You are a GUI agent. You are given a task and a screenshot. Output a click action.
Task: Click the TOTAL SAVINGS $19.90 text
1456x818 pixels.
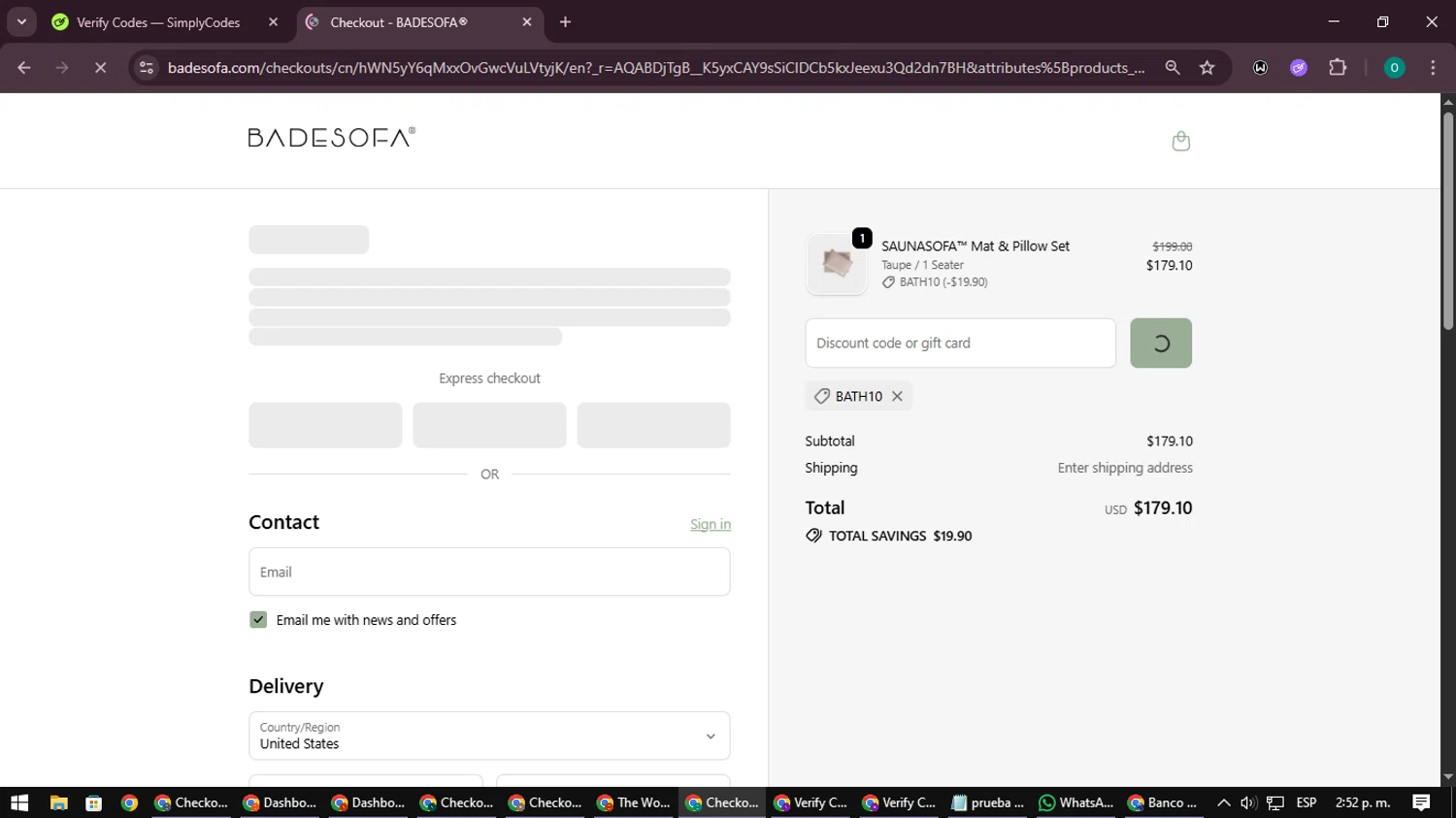coord(900,536)
